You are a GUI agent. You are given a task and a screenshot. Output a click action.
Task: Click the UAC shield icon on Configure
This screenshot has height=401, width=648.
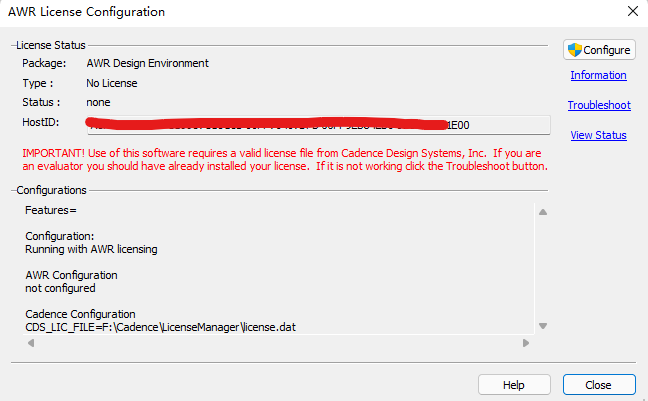coord(574,50)
